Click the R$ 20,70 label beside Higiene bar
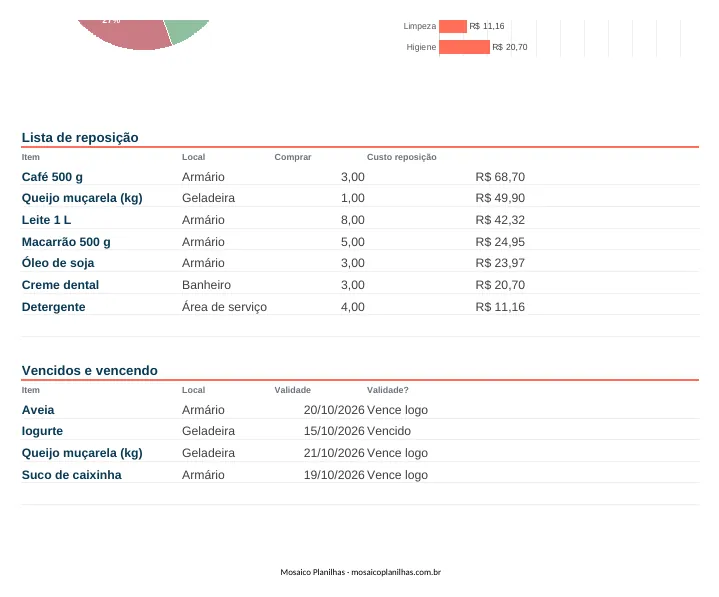Viewport: 719px width, 597px height. tap(509, 47)
